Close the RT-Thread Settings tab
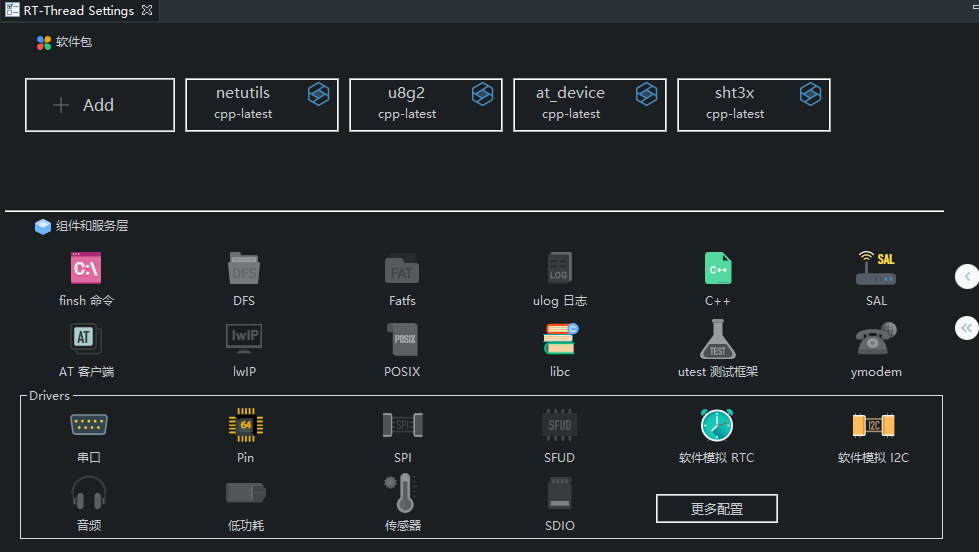Screen dimensions: 979x552 147,11
